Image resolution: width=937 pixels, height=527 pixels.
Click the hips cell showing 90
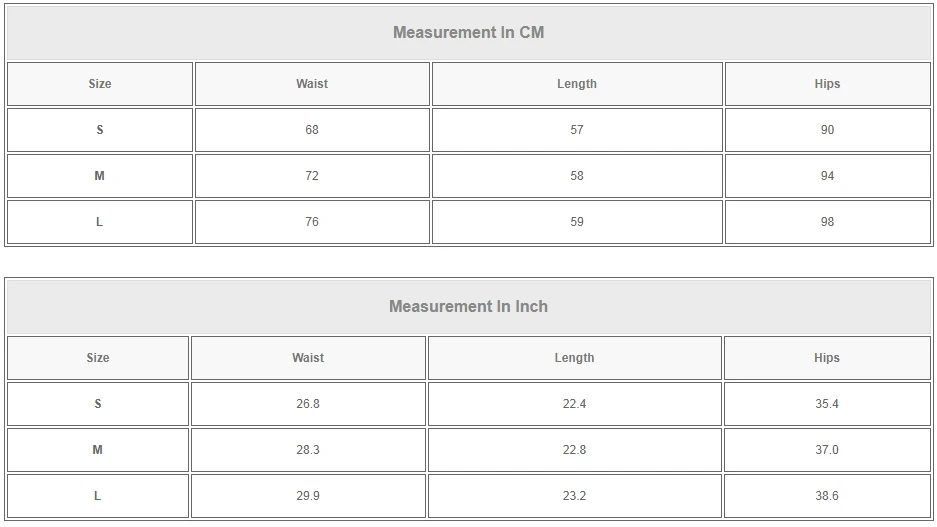point(827,130)
